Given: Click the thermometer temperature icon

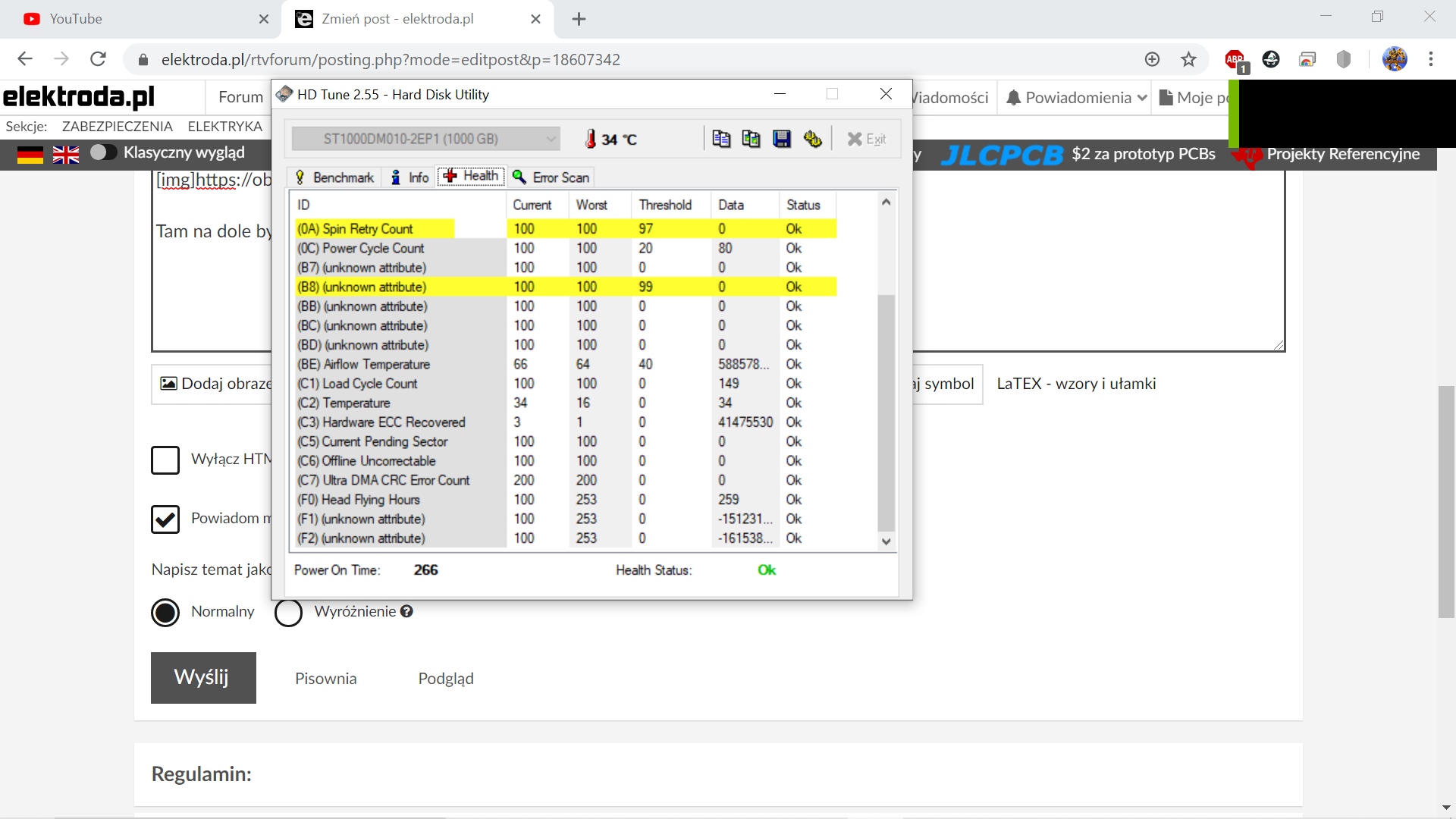Looking at the screenshot, I should (x=591, y=139).
